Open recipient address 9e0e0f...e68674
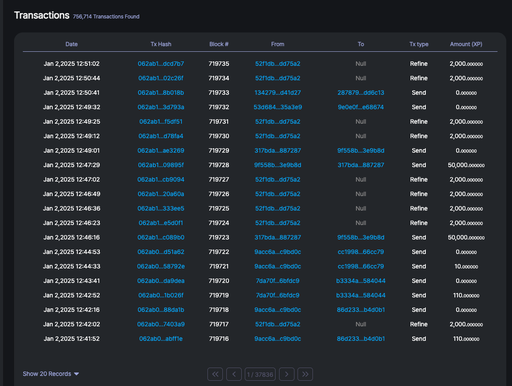This screenshot has width=512, height=386. (x=361, y=107)
